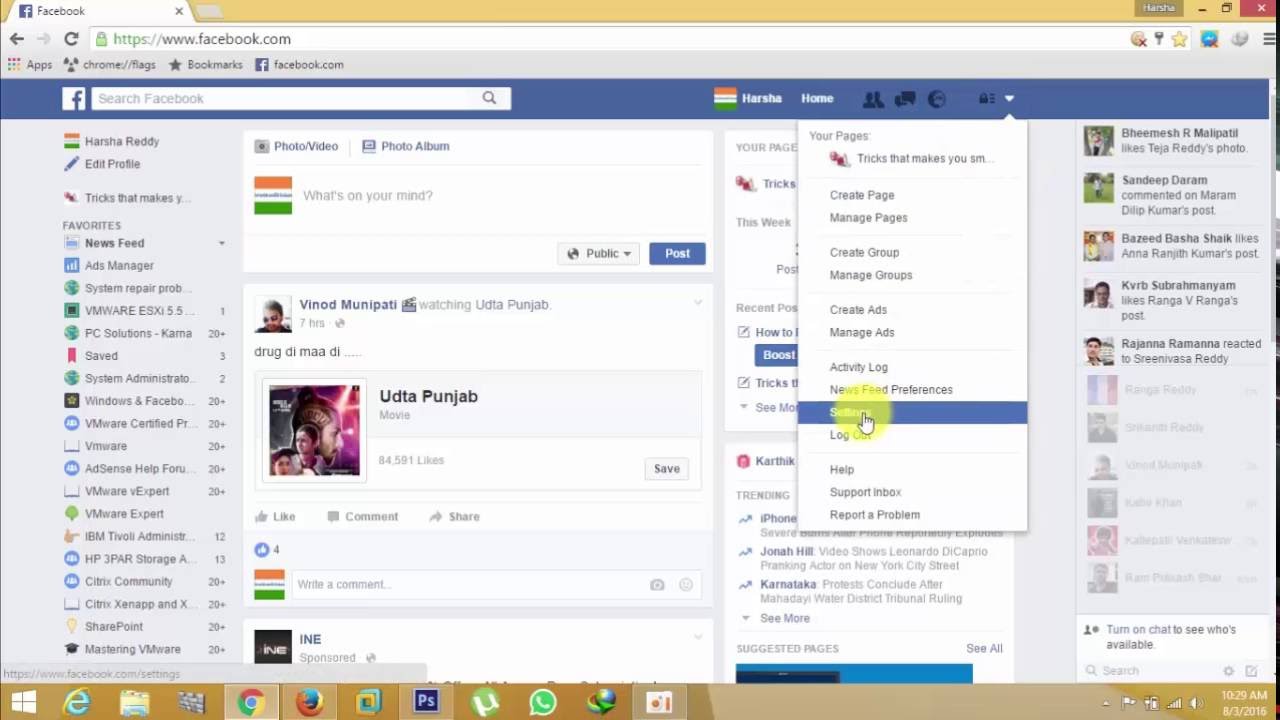Click the privacy shortcuts lock icon
This screenshot has width=1280, height=720.
click(986, 98)
